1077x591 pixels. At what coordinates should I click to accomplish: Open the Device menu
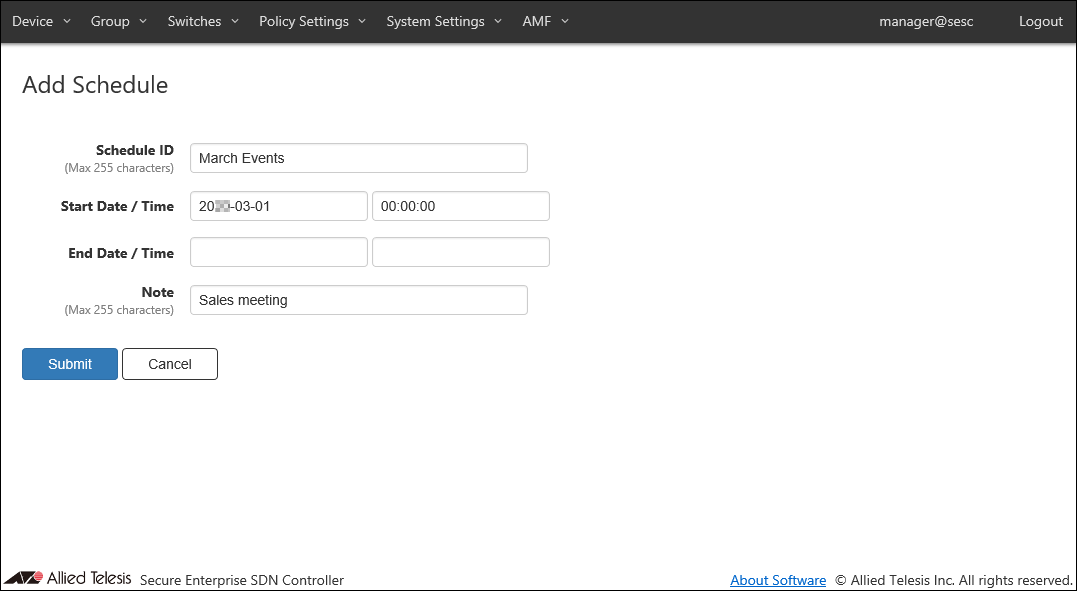[41, 21]
